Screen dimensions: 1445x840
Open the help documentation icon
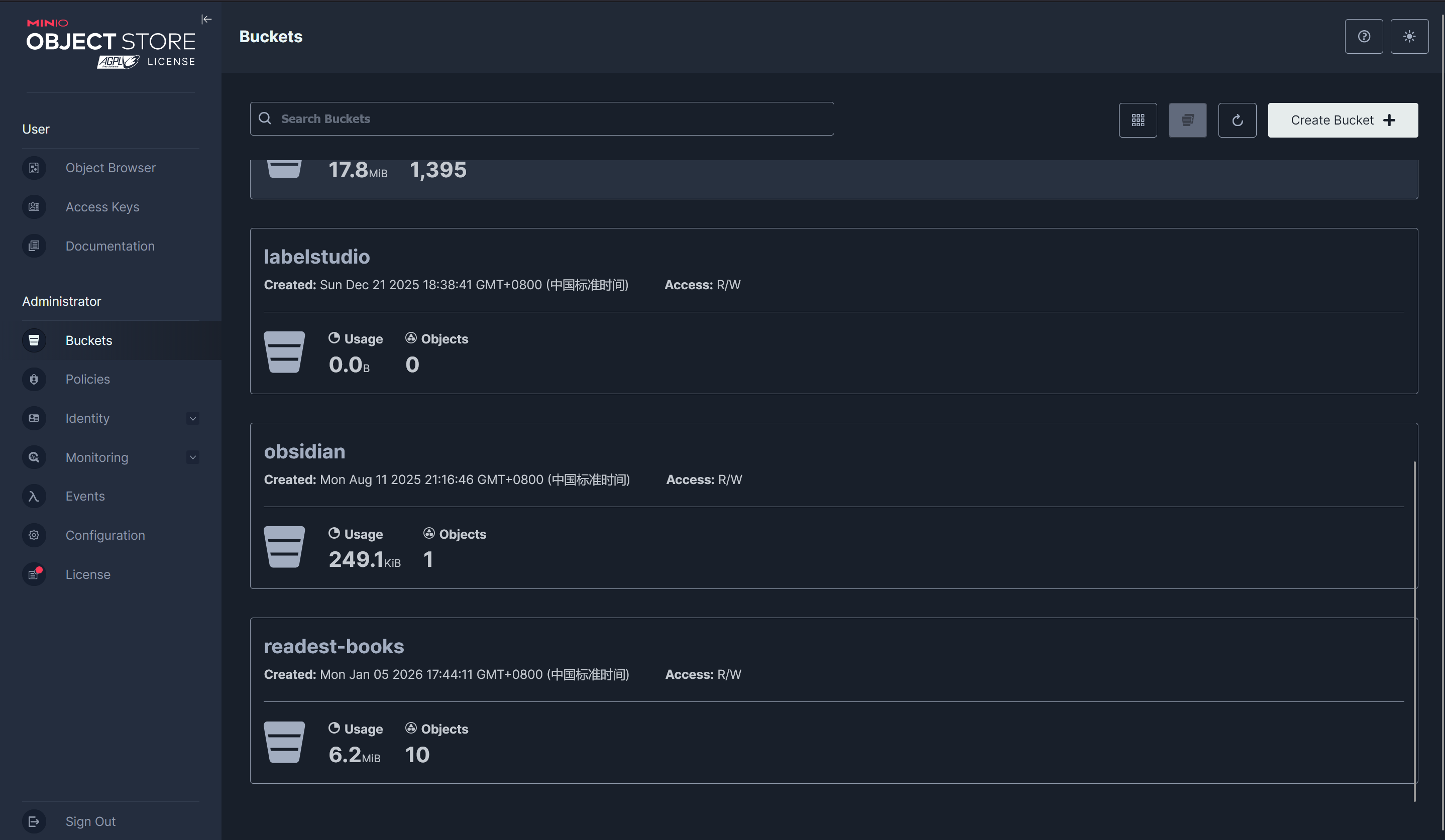click(x=1364, y=37)
